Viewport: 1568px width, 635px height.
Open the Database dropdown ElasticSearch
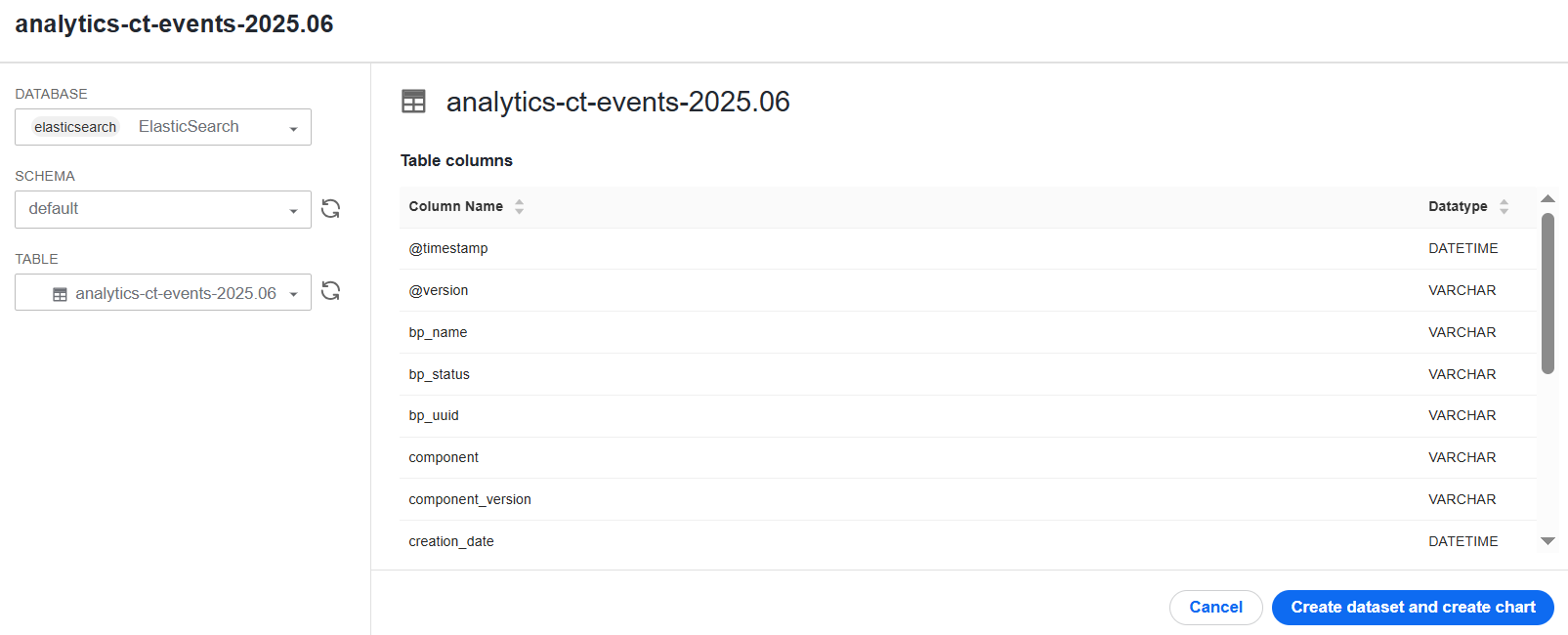(163, 127)
